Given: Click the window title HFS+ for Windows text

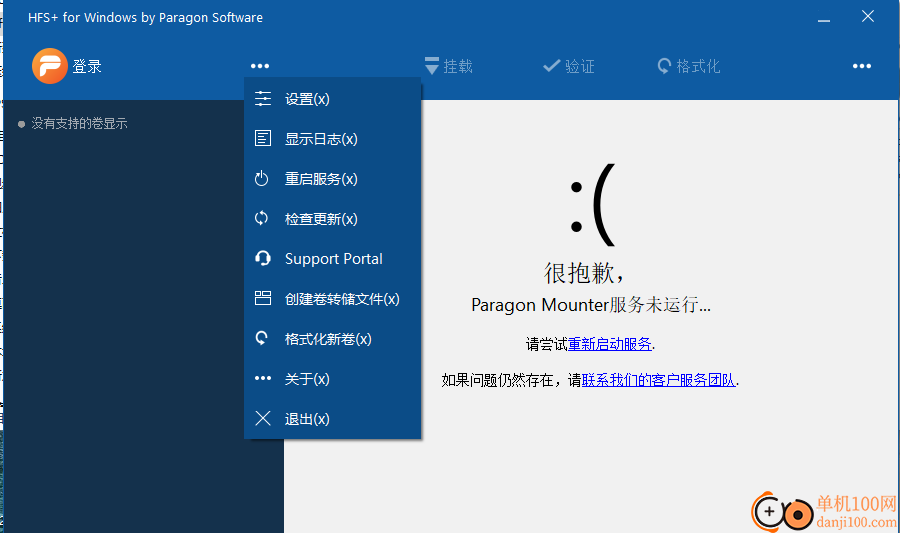Looking at the screenshot, I should click(145, 18).
